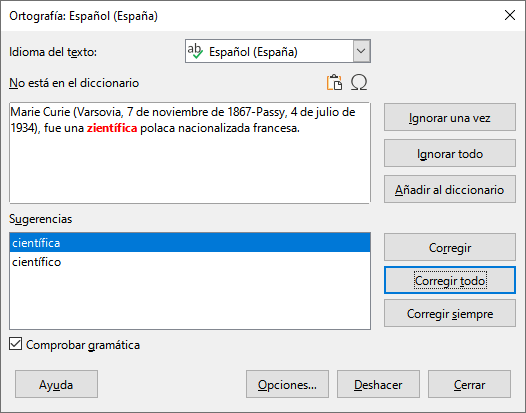Image resolution: width=526 pixels, height=413 pixels.
Task: Click the Ignorar una vez button
Action: click(x=450, y=117)
